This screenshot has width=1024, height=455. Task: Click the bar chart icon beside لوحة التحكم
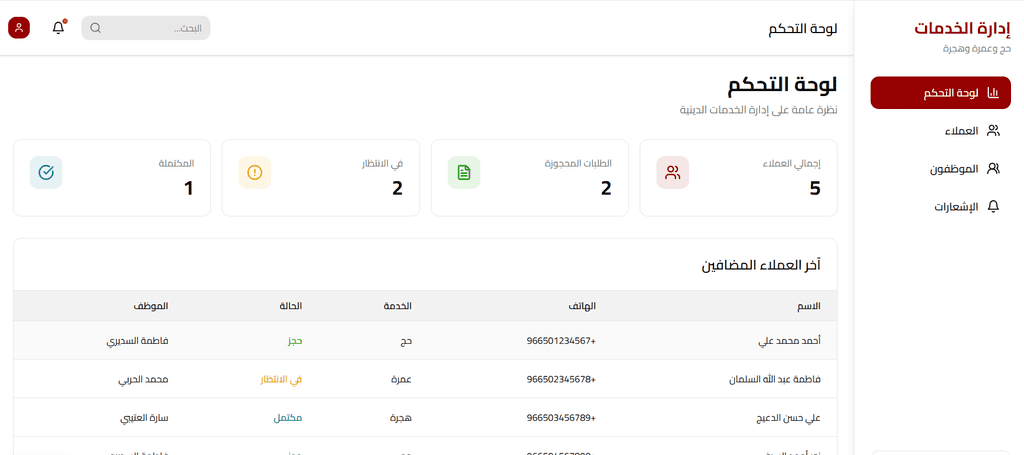pyautogui.click(x=993, y=93)
